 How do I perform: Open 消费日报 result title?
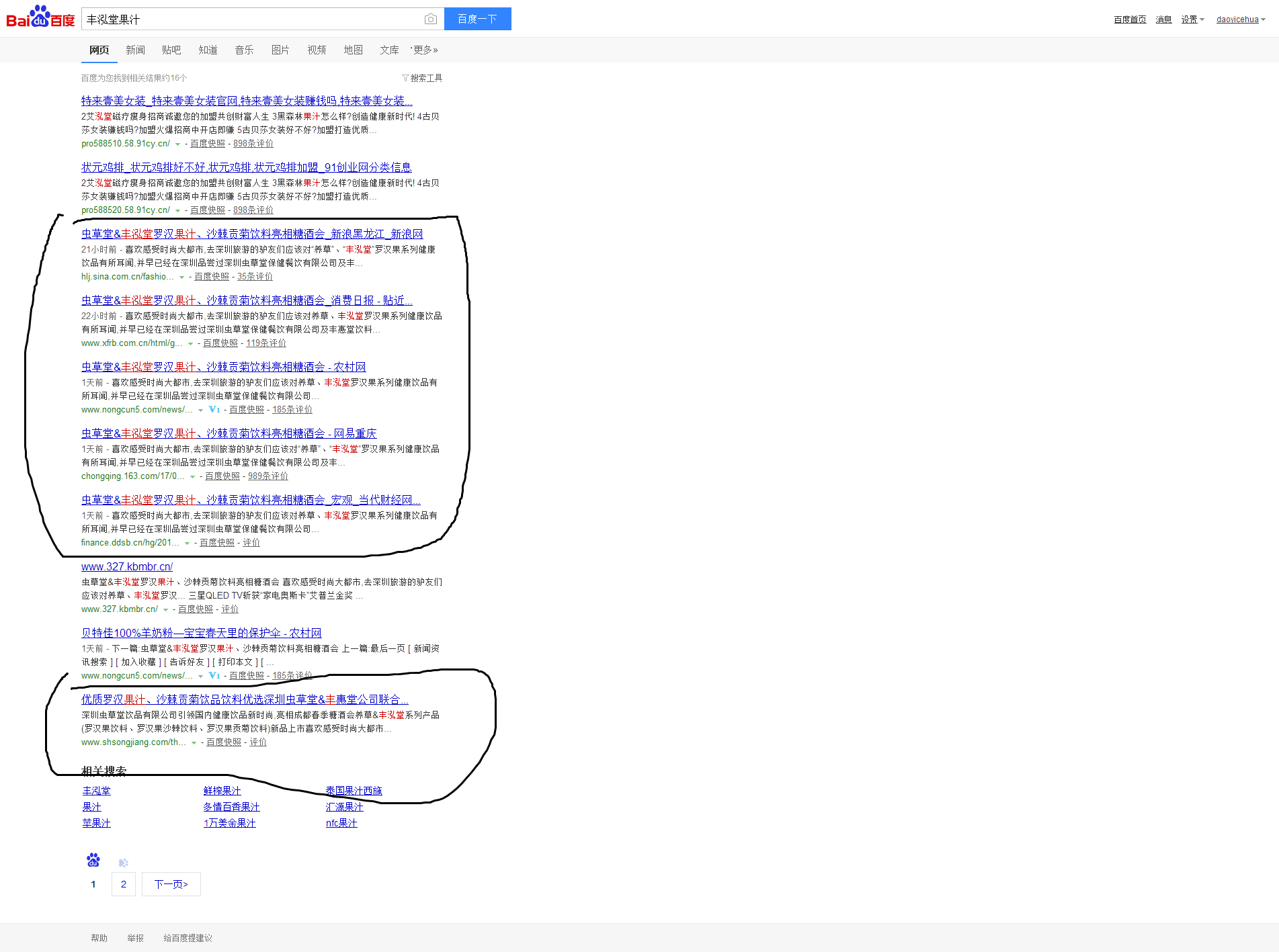point(247,300)
